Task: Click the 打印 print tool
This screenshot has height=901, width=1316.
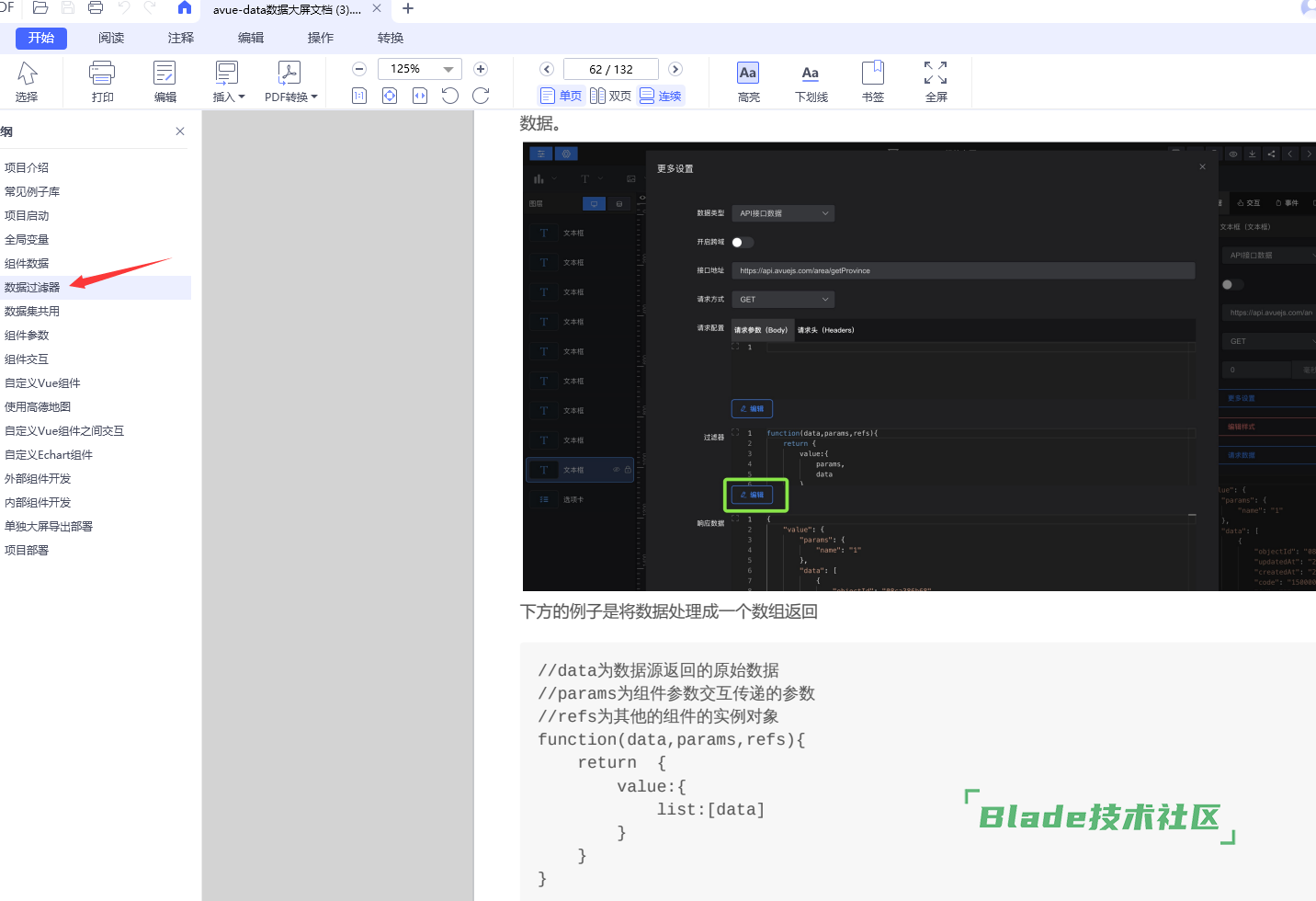Action: pyautogui.click(x=102, y=82)
